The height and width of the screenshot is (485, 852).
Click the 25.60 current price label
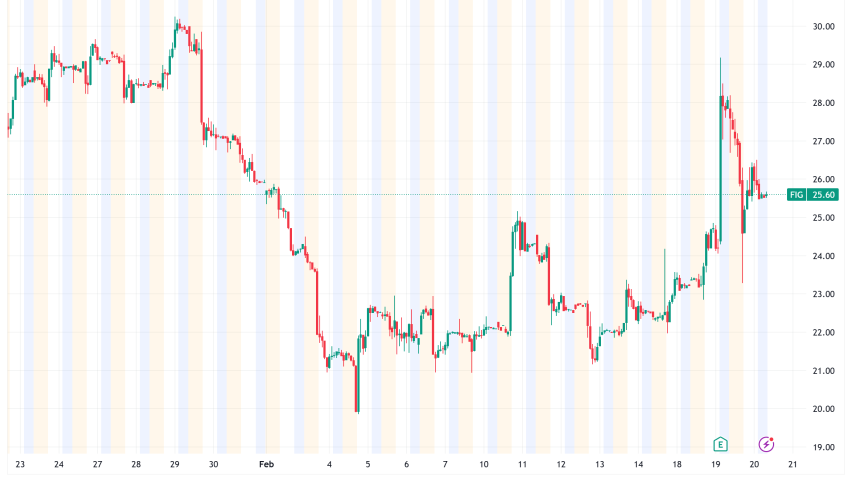pyautogui.click(x=822, y=195)
